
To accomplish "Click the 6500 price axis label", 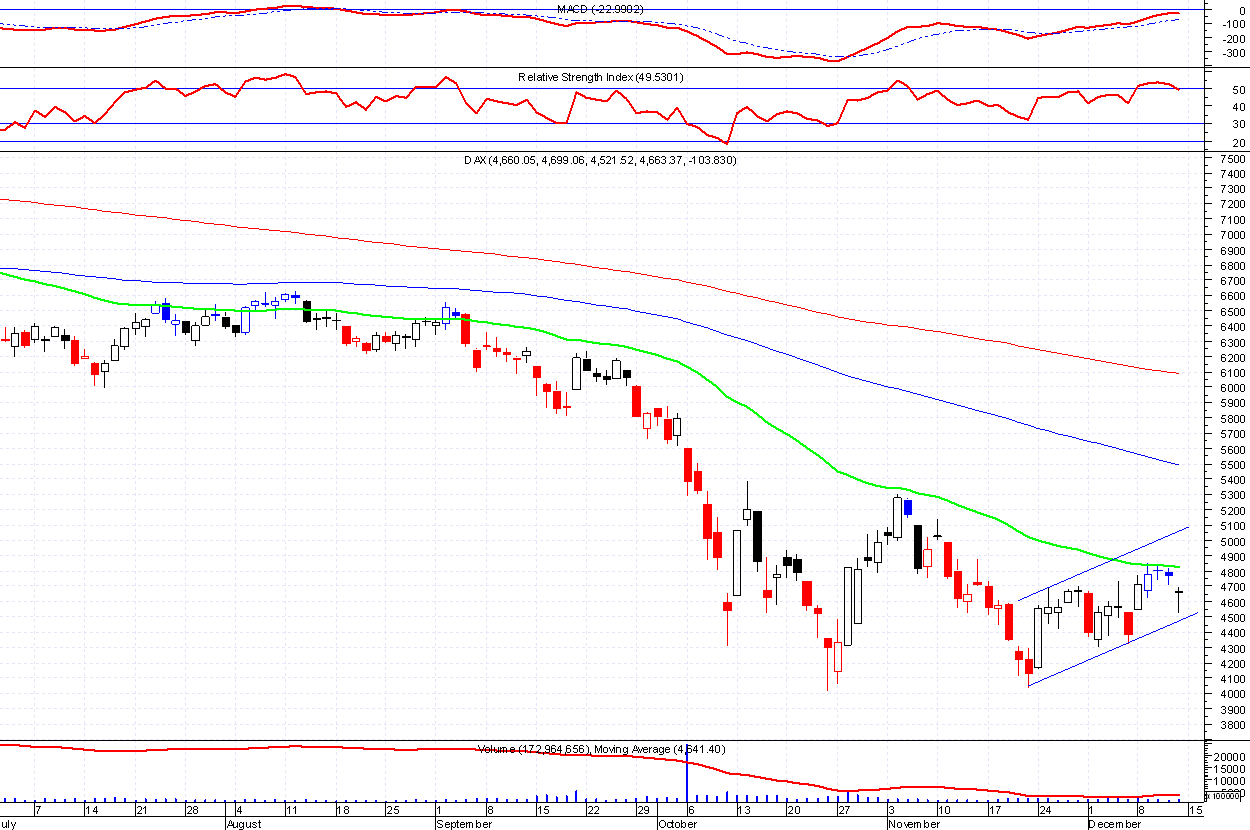I will (x=1231, y=312).
